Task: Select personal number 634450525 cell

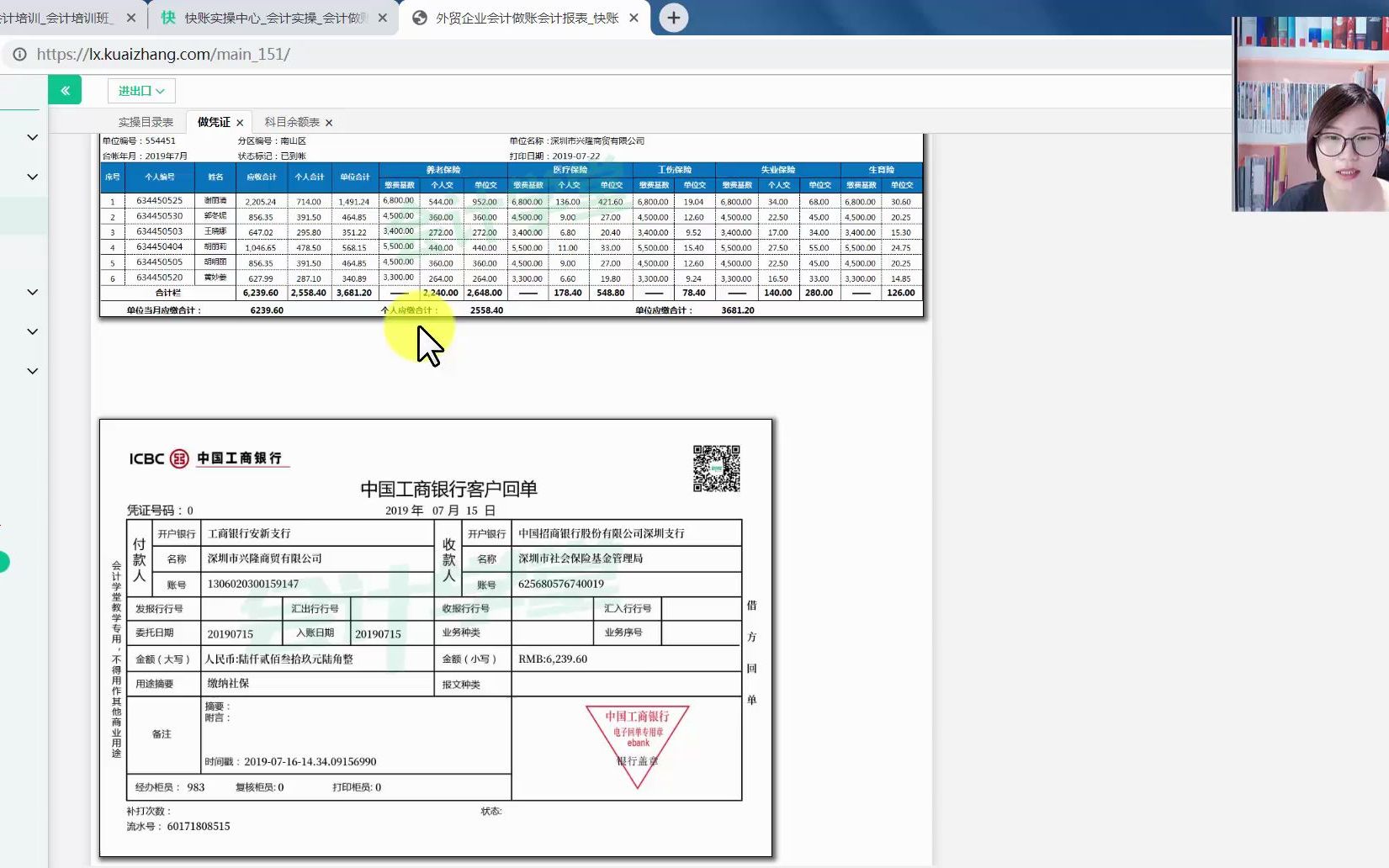Action: click(x=159, y=201)
